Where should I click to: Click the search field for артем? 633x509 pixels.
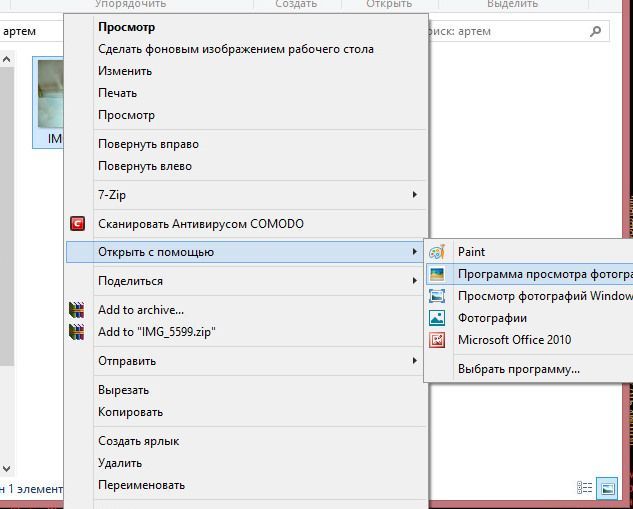click(x=510, y=31)
